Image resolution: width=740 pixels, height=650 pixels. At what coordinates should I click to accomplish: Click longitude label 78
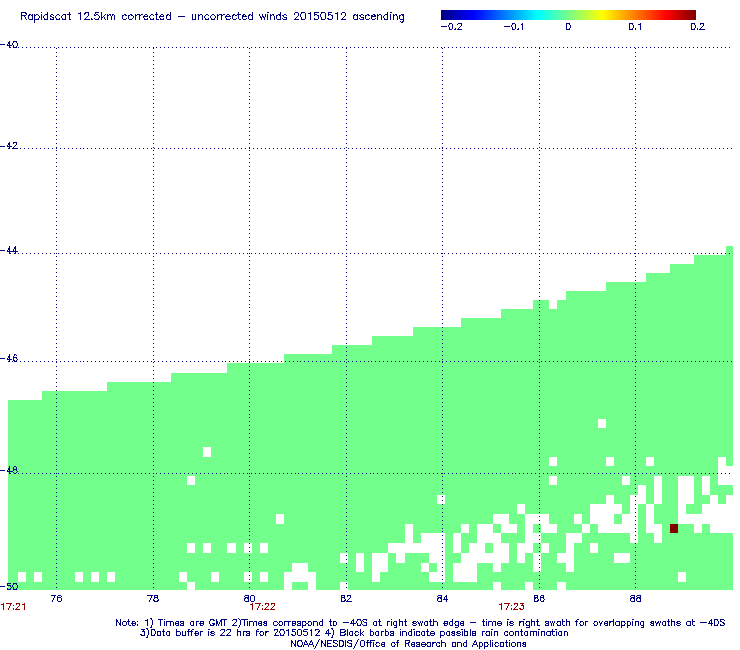[x=153, y=599]
